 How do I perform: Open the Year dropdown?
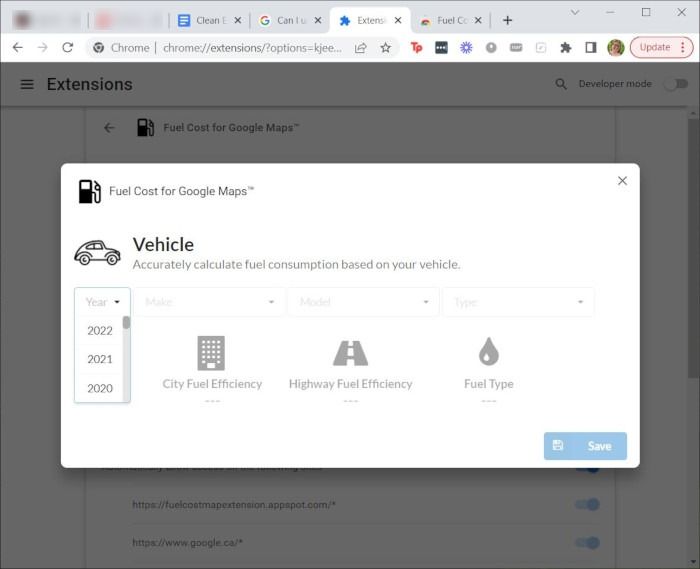103,302
